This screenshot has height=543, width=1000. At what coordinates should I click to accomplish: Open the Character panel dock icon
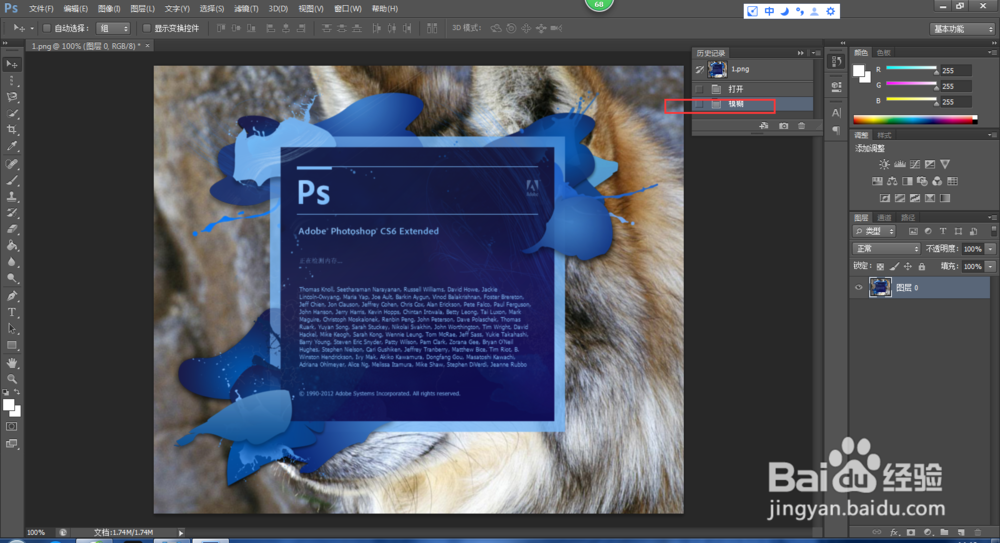(836, 112)
